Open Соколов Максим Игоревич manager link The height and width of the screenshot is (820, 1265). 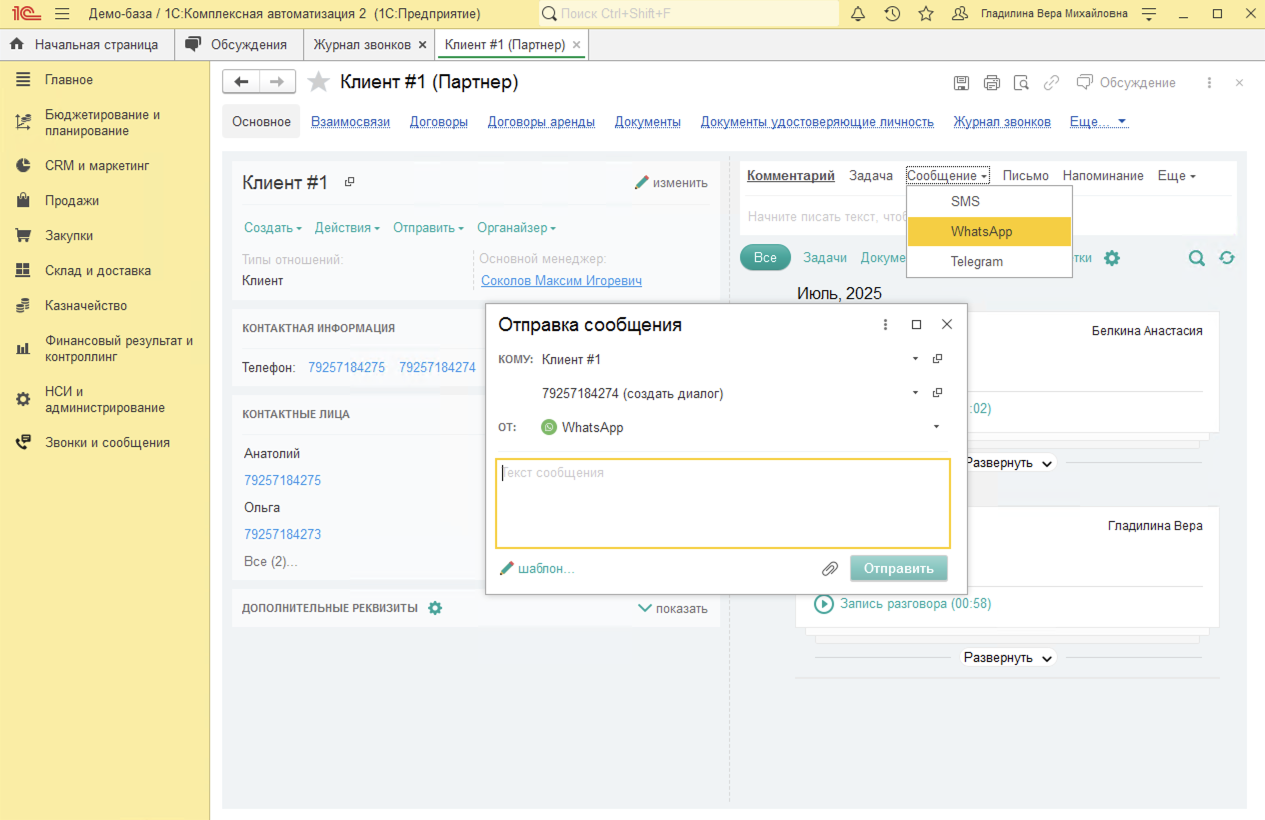coord(561,281)
